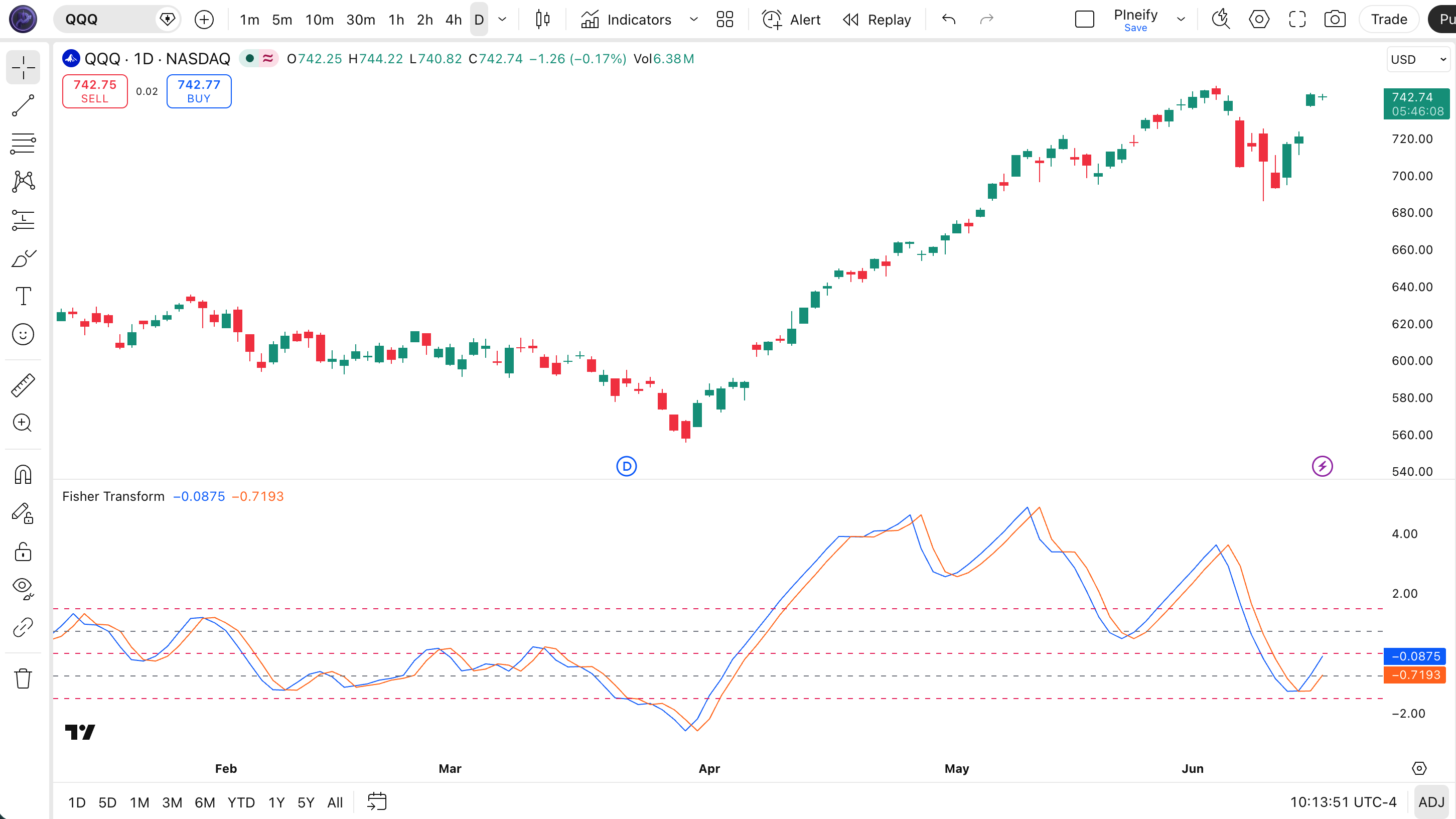Switch to the 2h timeframe
The width and height of the screenshot is (1456, 819).
pyautogui.click(x=424, y=20)
